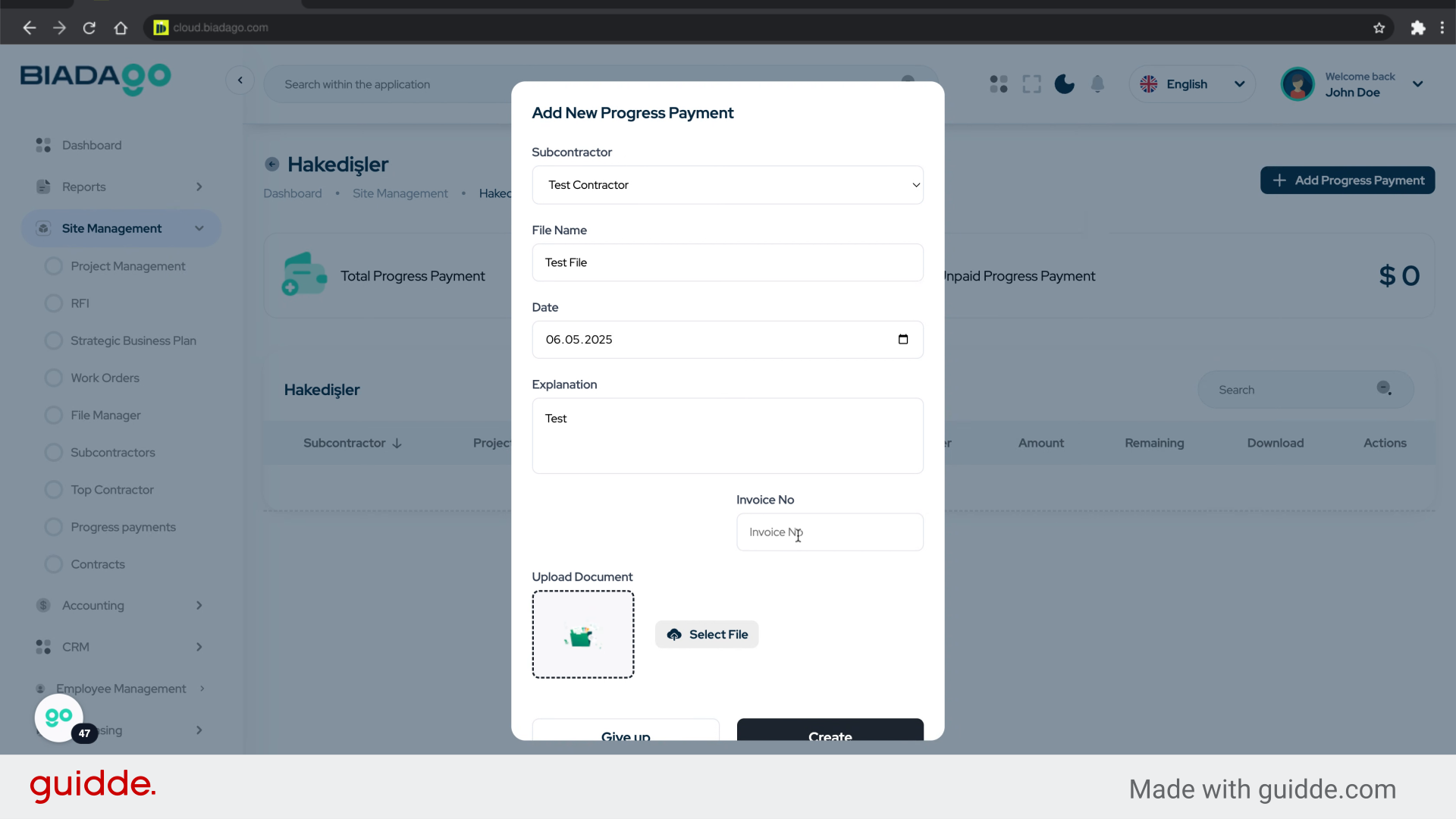Image resolution: width=1456 pixels, height=819 pixels.
Task: Select Progress payments in sidebar
Action: pos(123,527)
